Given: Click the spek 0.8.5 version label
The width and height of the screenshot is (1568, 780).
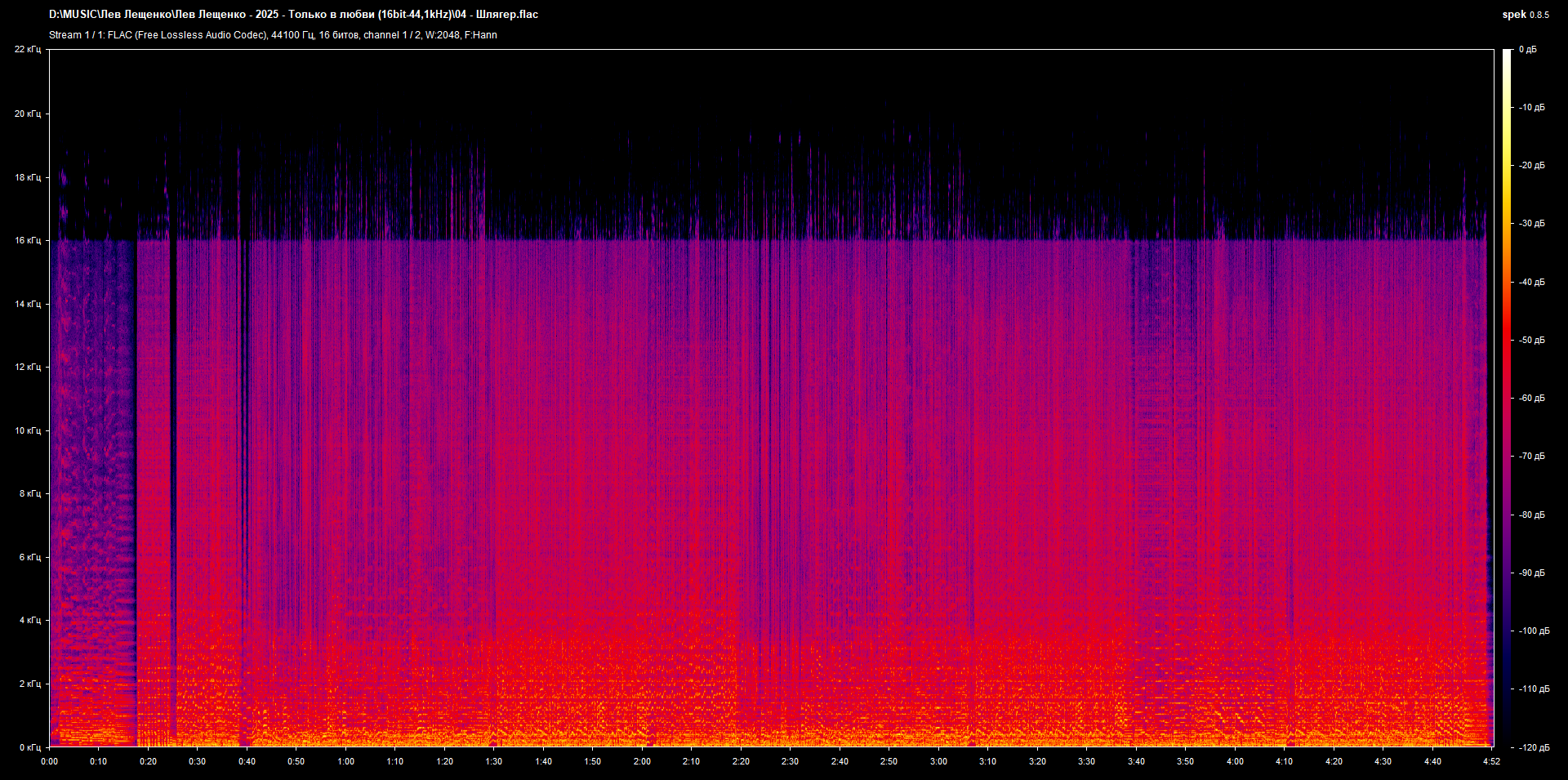Looking at the screenshot, I should click(x=1525, y=15).
